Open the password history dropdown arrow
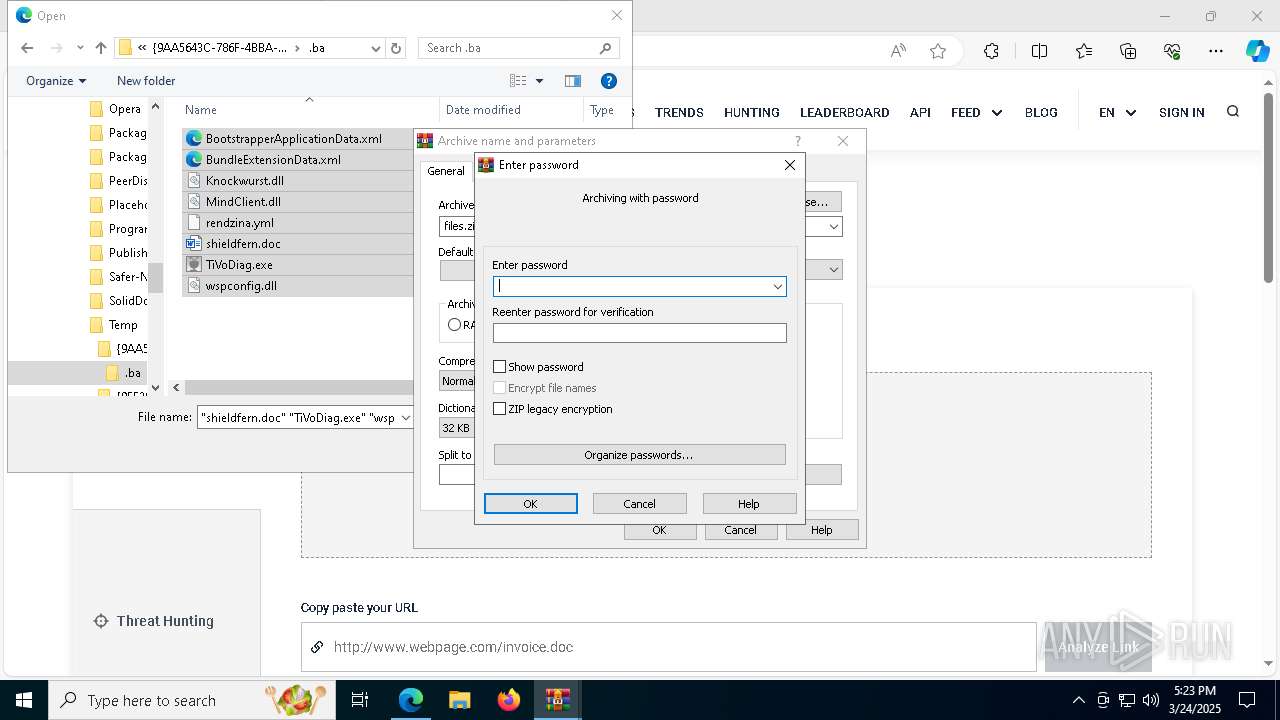Screen dimensions: 1280x720 [x=777, y=287]
